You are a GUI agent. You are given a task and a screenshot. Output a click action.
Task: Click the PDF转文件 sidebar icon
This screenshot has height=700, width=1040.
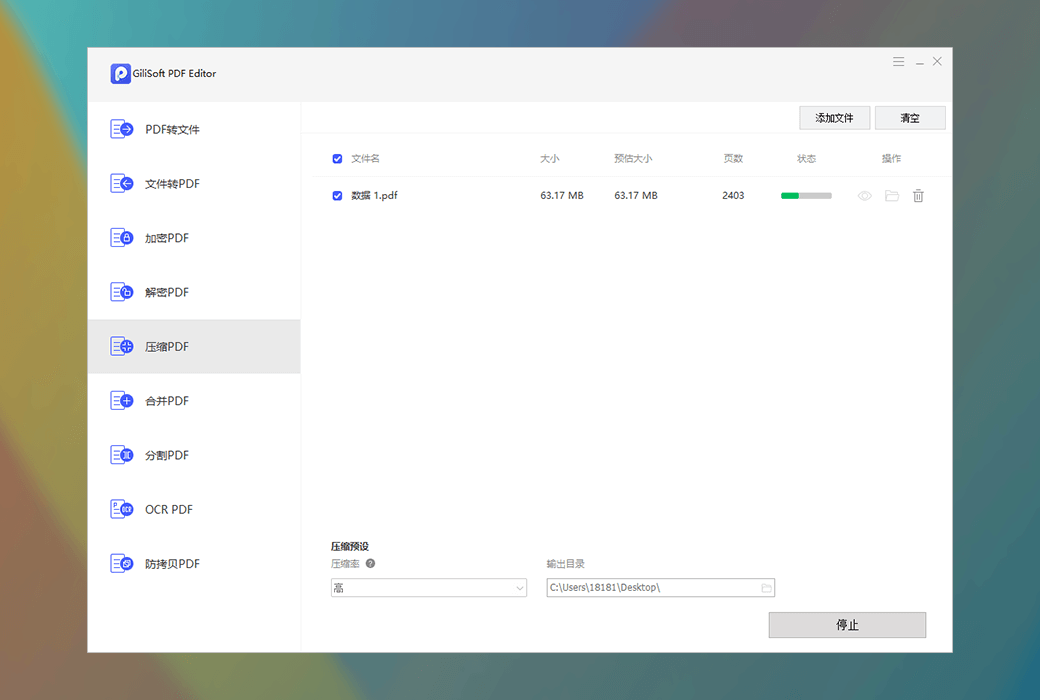121,129
